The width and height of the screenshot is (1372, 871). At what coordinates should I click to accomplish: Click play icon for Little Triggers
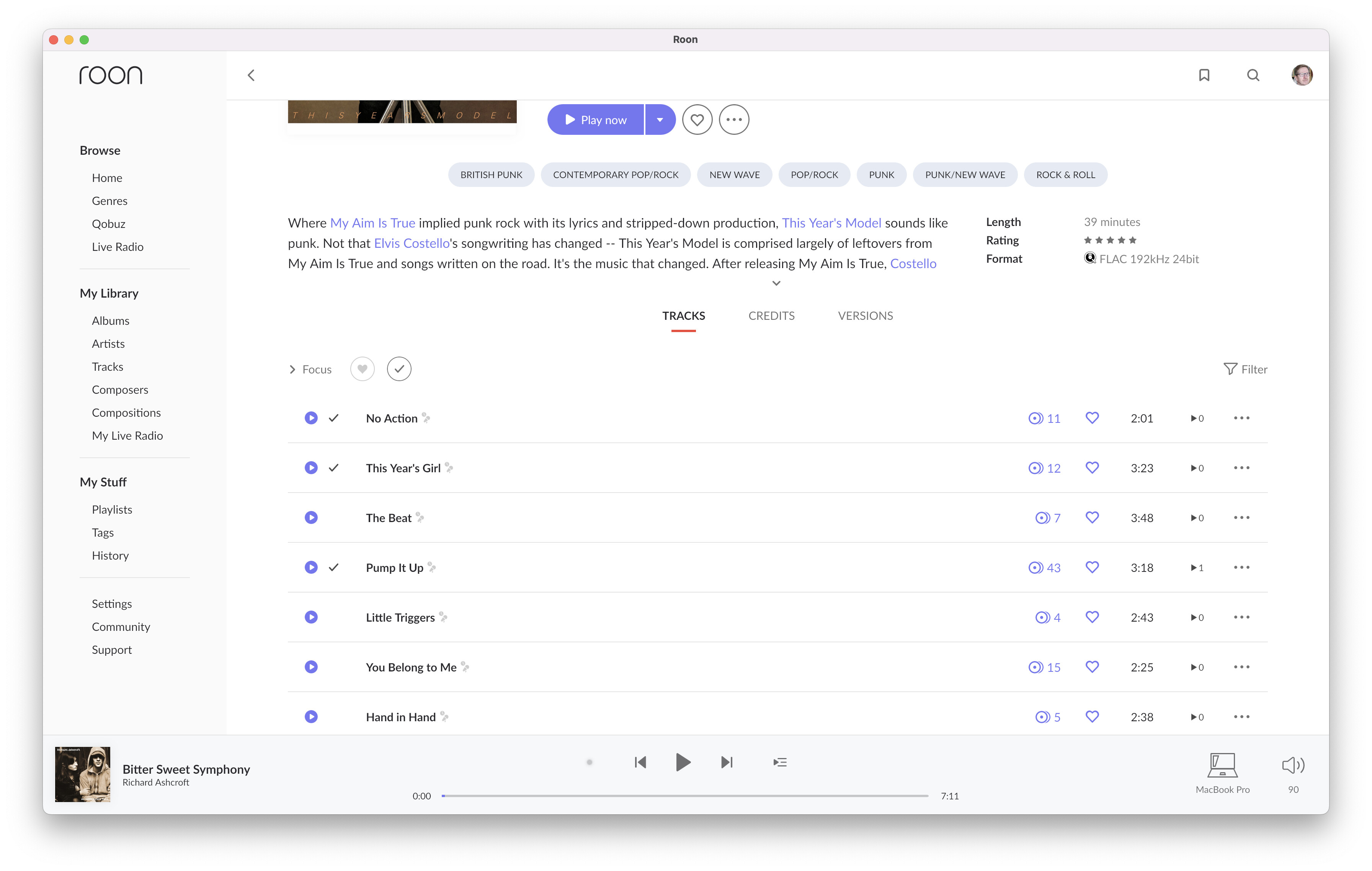tap(311, 617)
